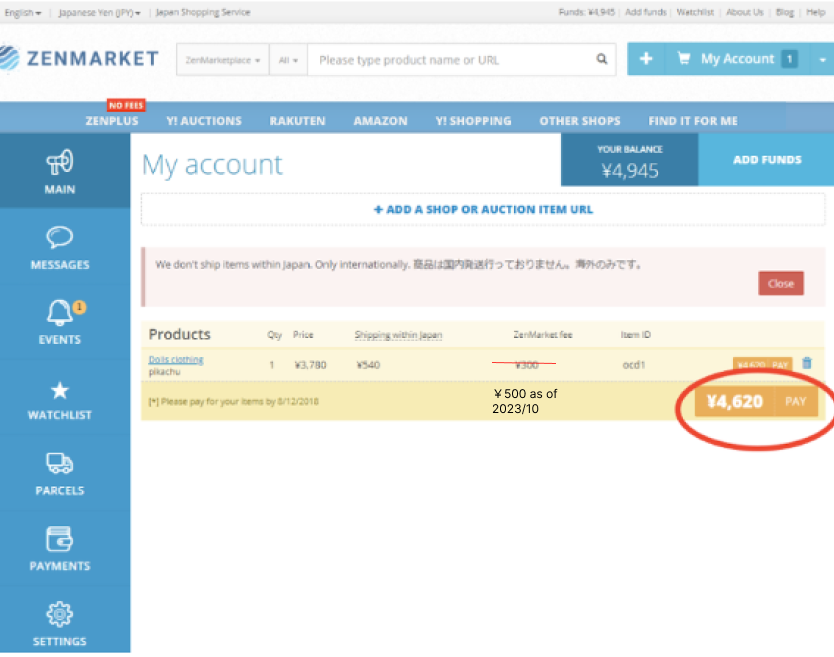
Task: Open the Other Shops tab
Action: 580,121
